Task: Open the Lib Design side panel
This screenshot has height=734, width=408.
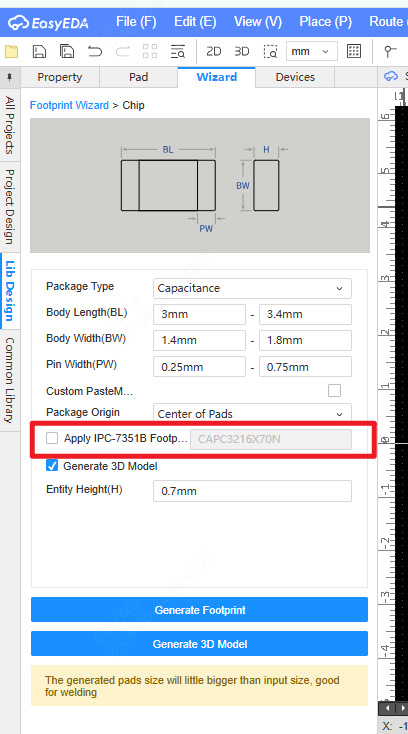Action: click(10, 290)
